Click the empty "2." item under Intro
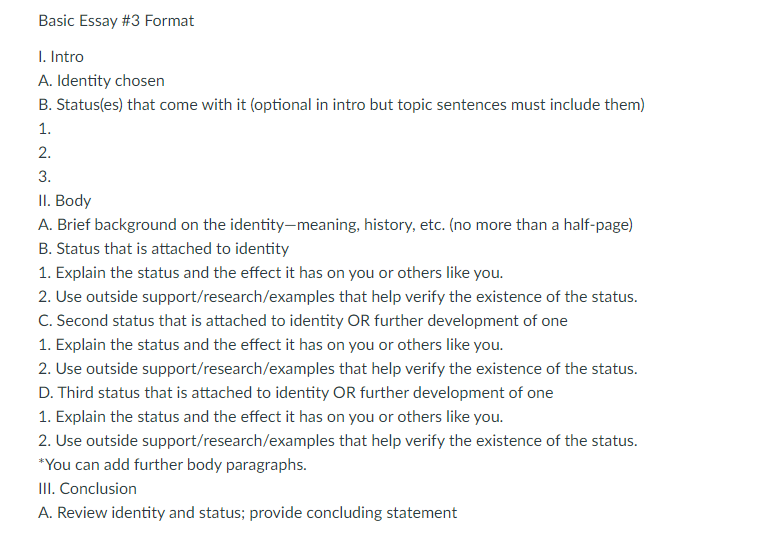The width and height of the screenshot is (776, 546). pos(44,153)
